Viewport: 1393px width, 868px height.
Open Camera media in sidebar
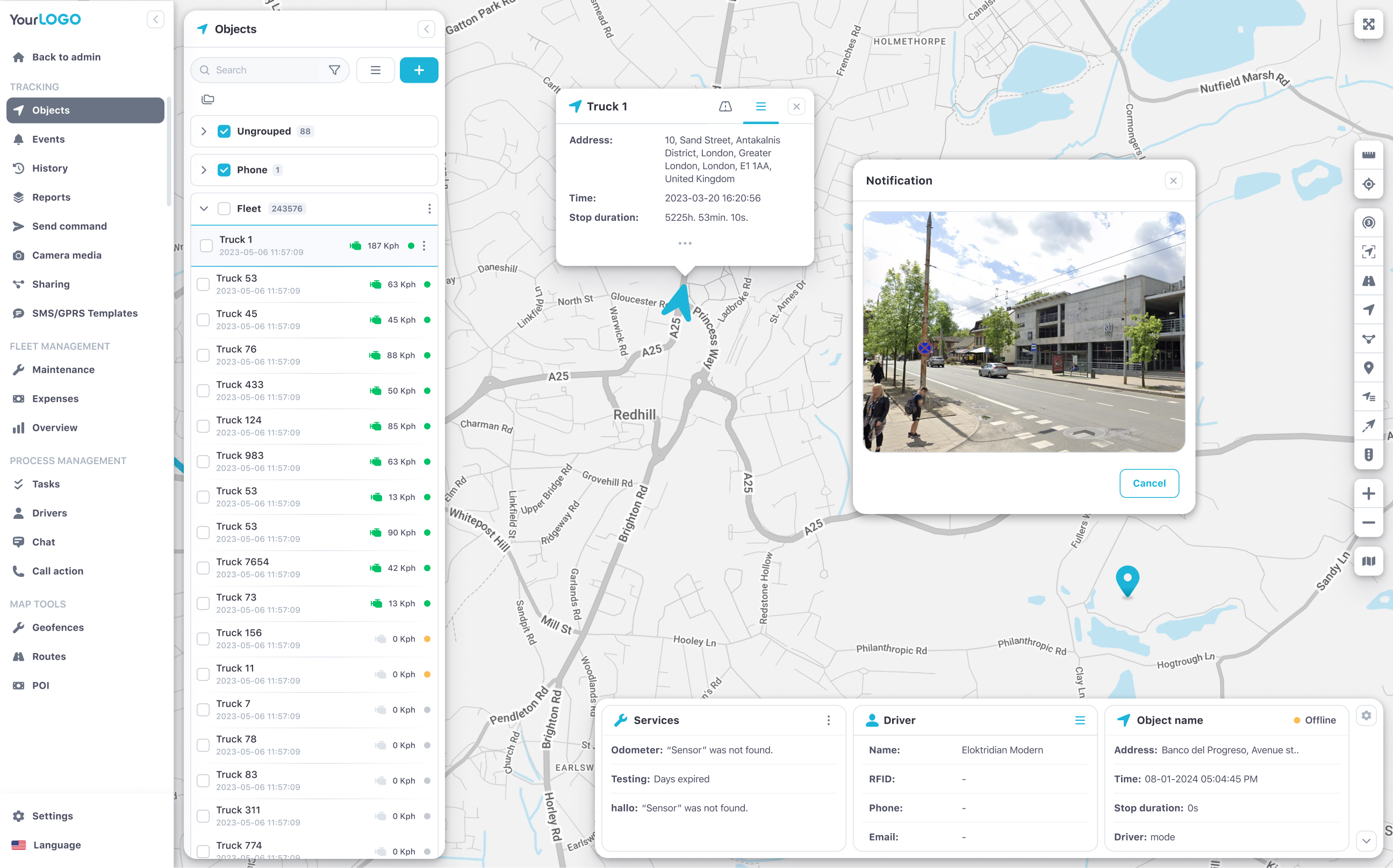coord(67,255)
